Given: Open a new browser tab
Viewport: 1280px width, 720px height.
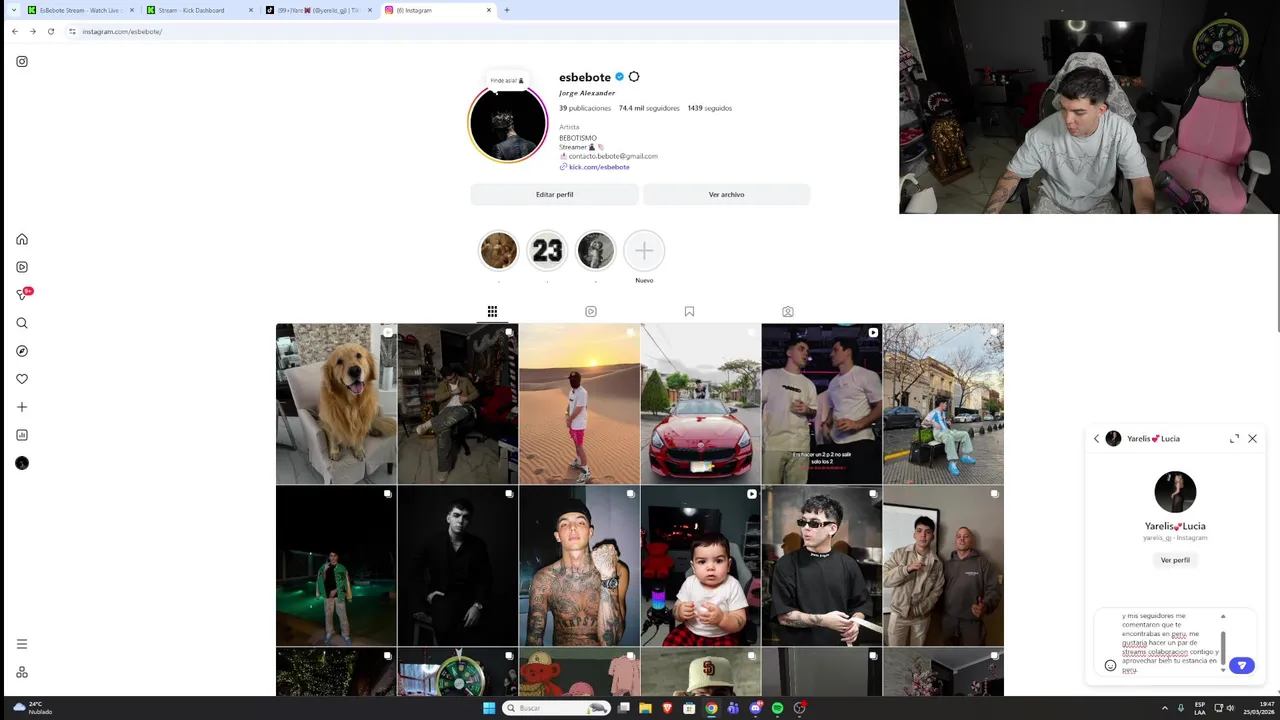Looking at the screenshot, I should pyautogui.click(x=507, y=10).
